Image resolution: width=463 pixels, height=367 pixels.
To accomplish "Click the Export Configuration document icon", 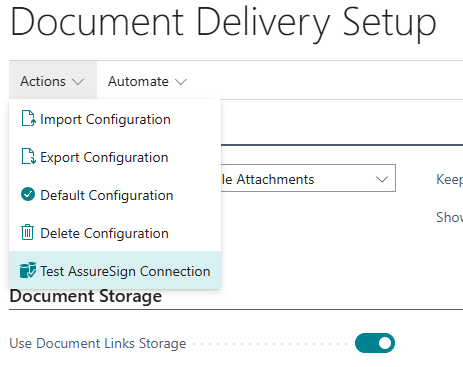I will coord(28,157).
